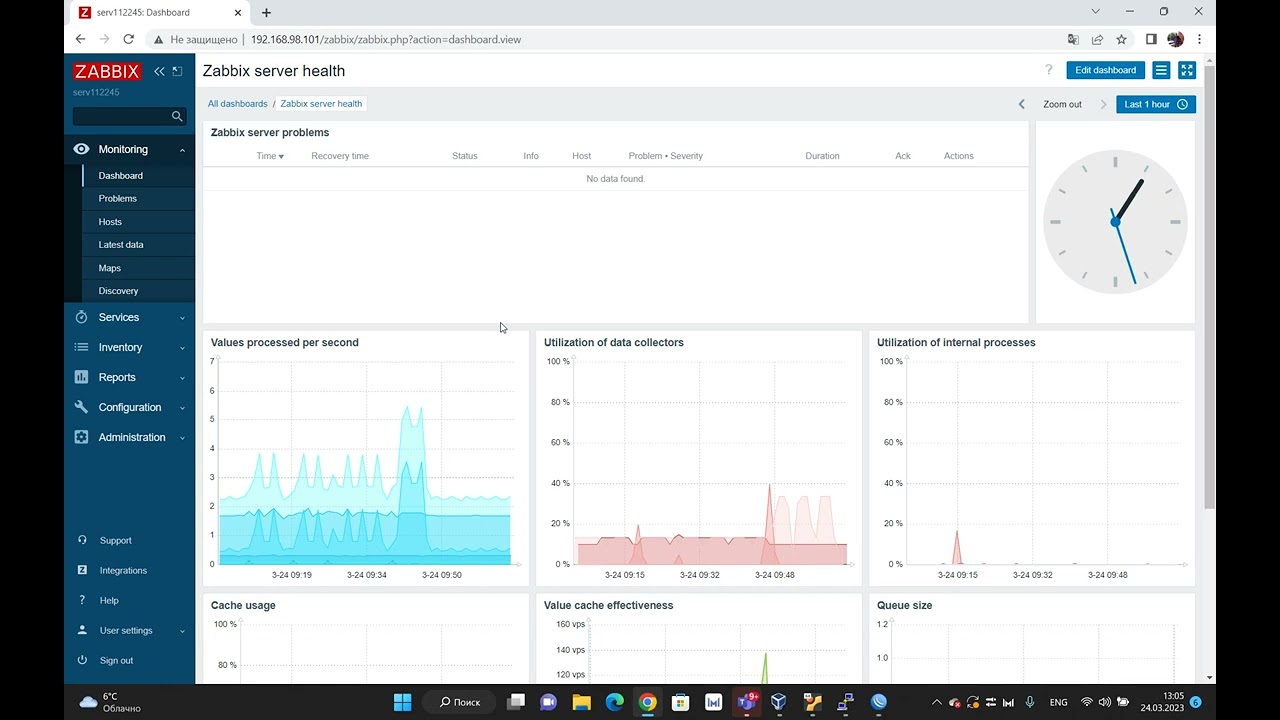Click the Reports bar-chart icon
Viewport: 1280px width, 720px height.
coord(81,377)
